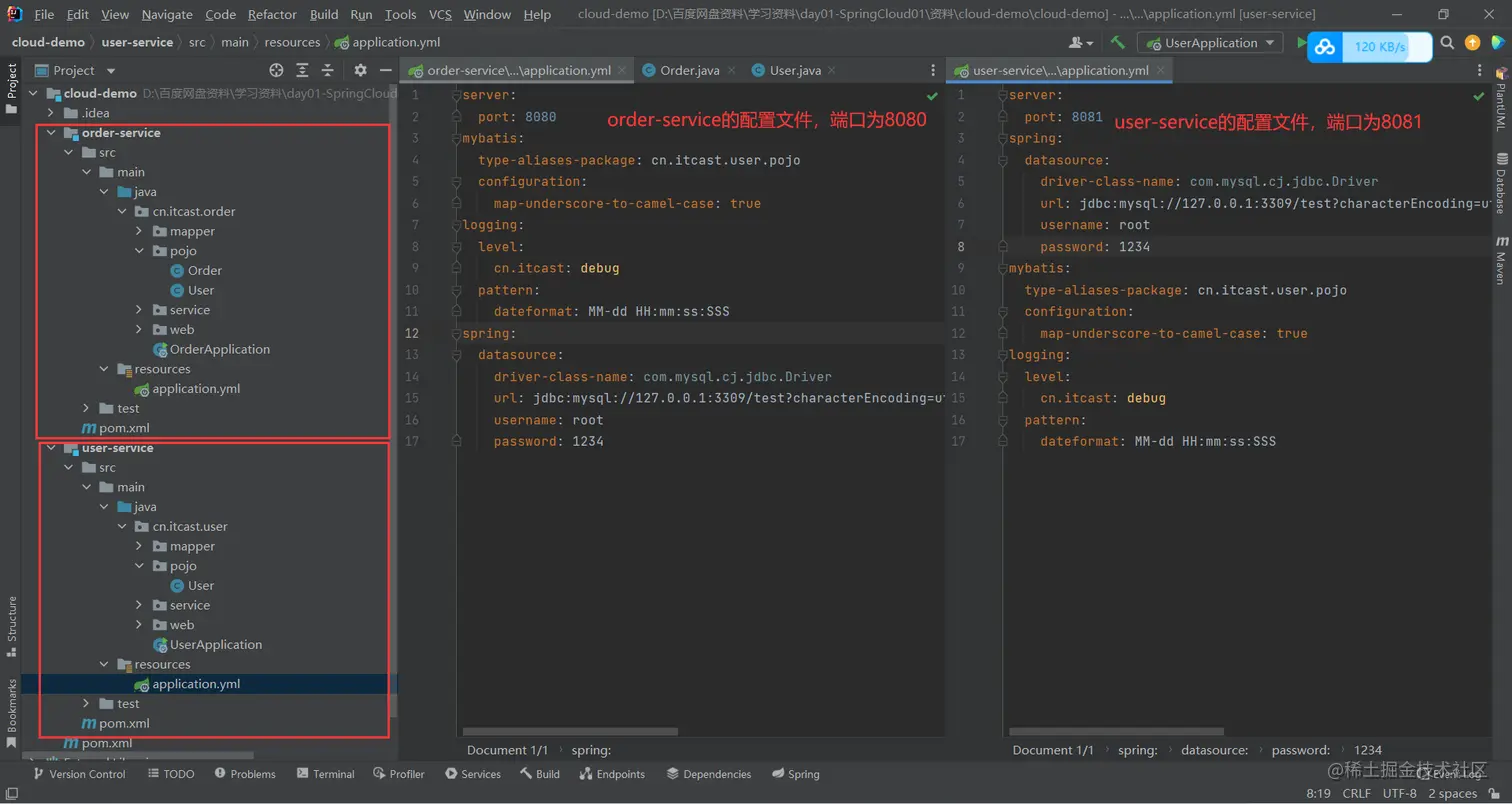Open the Build tool window
1512x804 pixels.
coord(540,774)
